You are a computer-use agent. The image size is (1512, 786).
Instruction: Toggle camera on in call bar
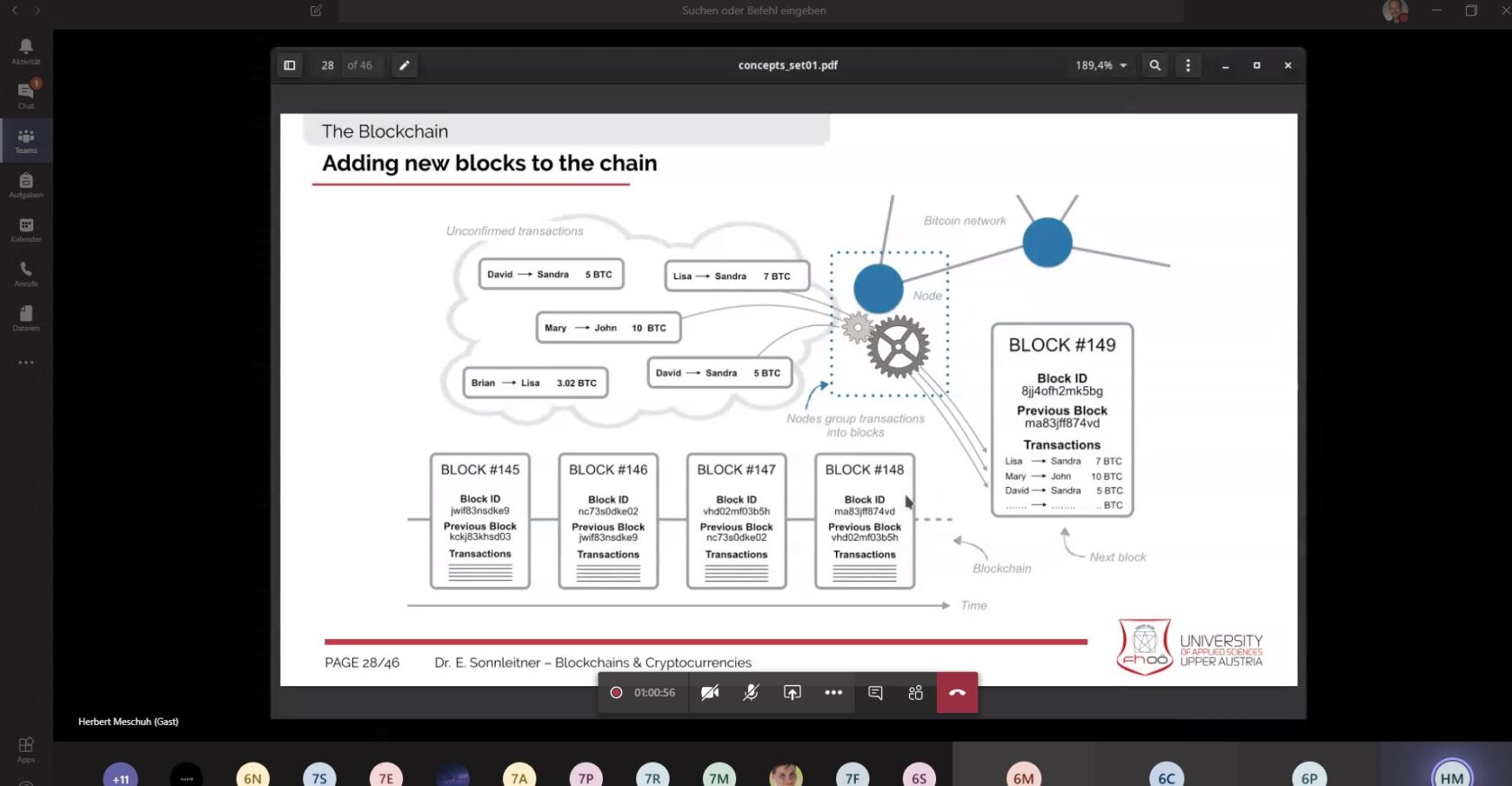pos(710,692)
